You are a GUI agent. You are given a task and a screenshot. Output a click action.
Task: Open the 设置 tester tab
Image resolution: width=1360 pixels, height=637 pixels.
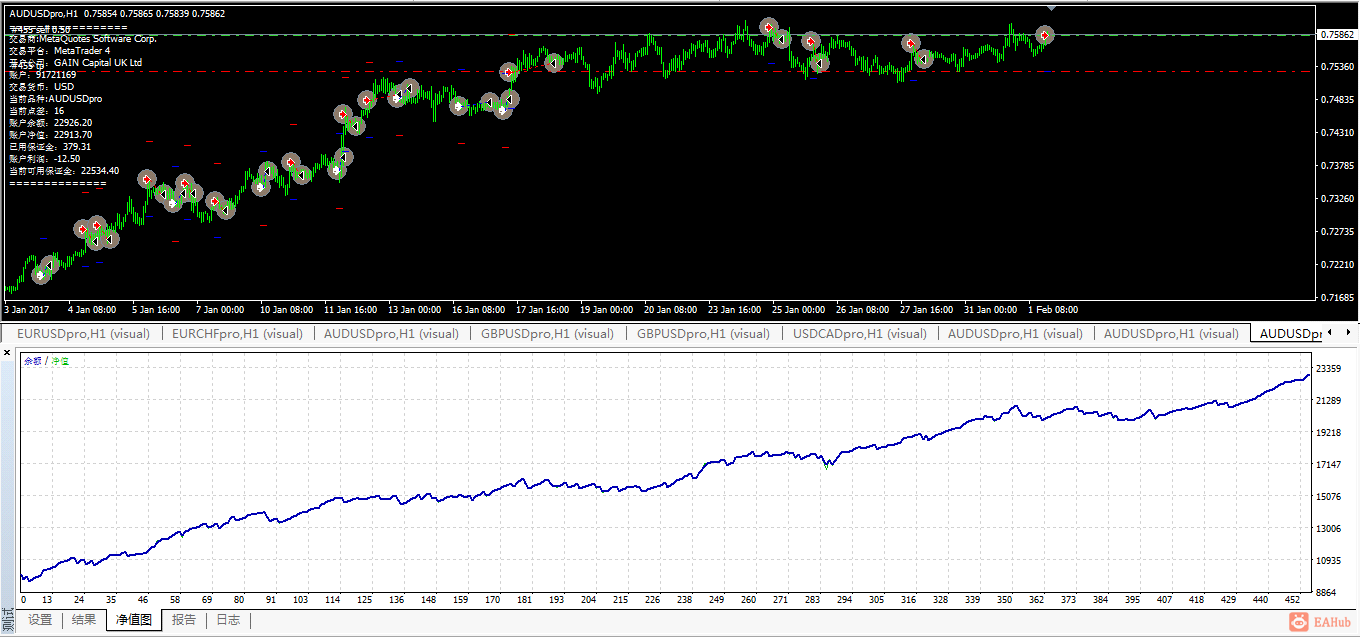pyautogui.click(x=40, y=620)
